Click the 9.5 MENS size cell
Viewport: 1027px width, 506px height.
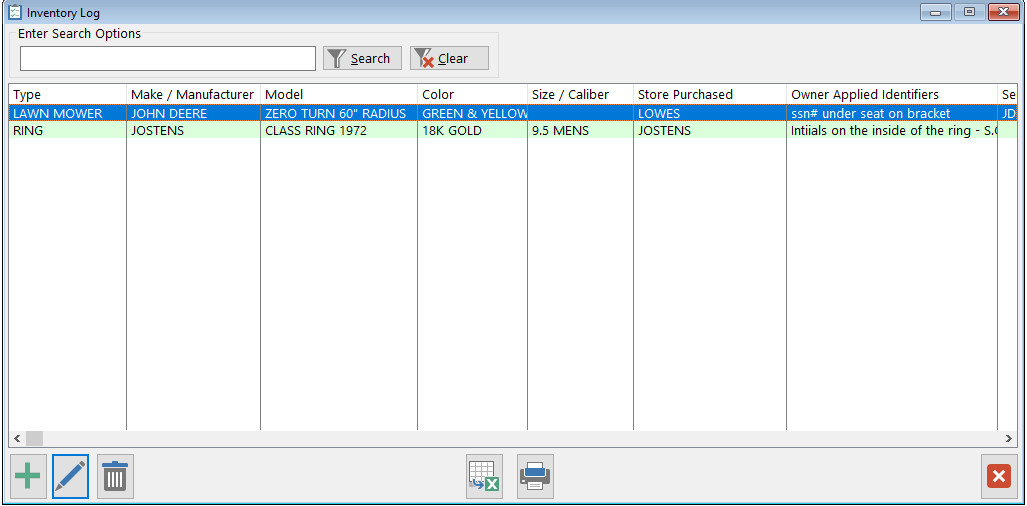(580, 130)
